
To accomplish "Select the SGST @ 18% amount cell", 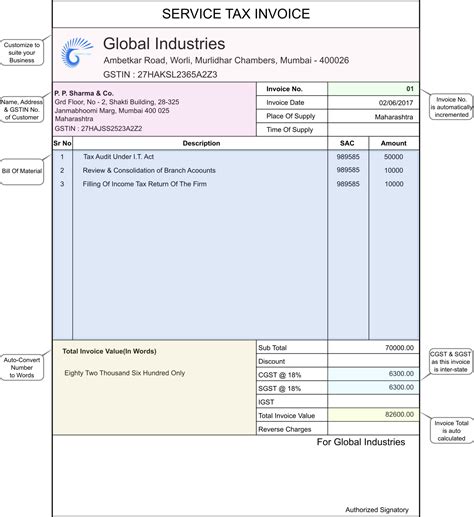I will [373, 388].
